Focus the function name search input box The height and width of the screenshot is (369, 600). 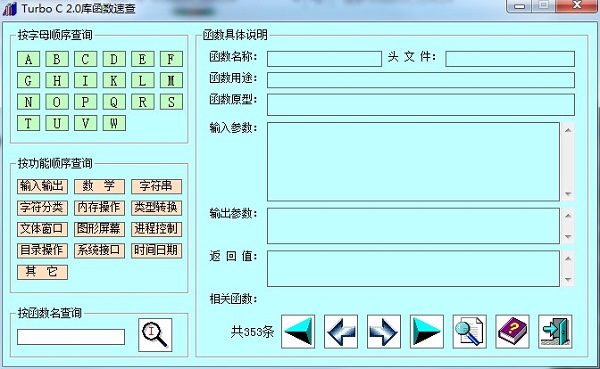coord(71,337)
